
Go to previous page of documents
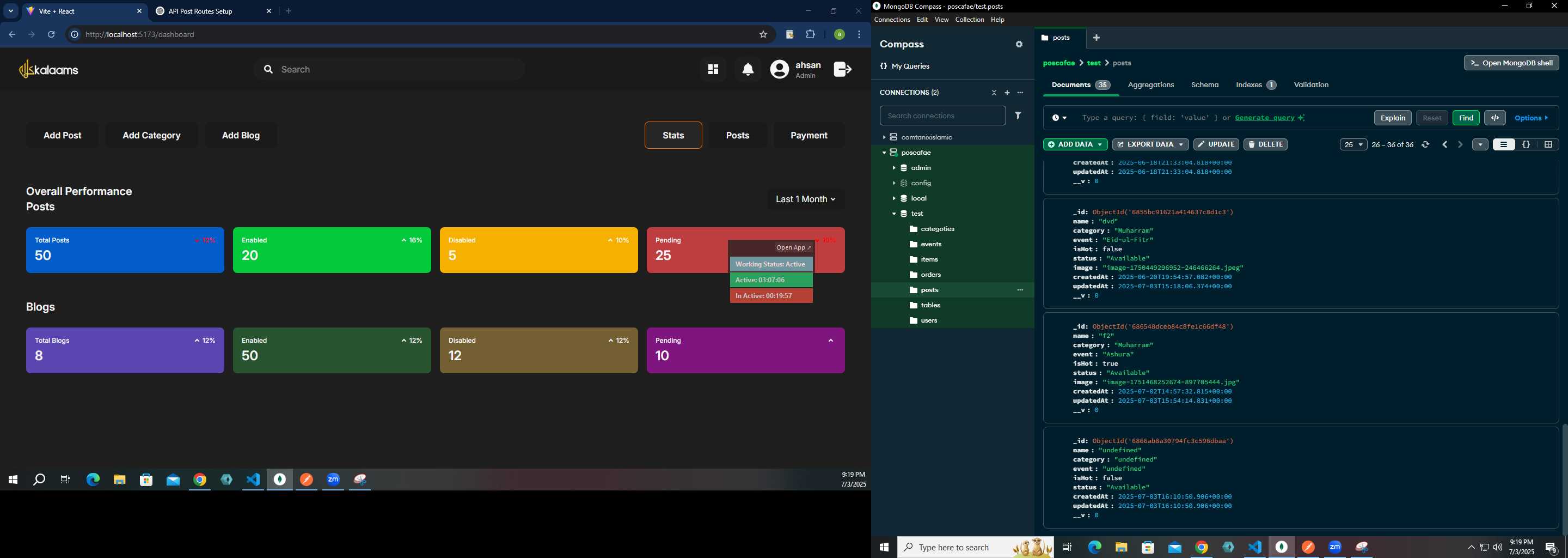tap(1445, 144)
